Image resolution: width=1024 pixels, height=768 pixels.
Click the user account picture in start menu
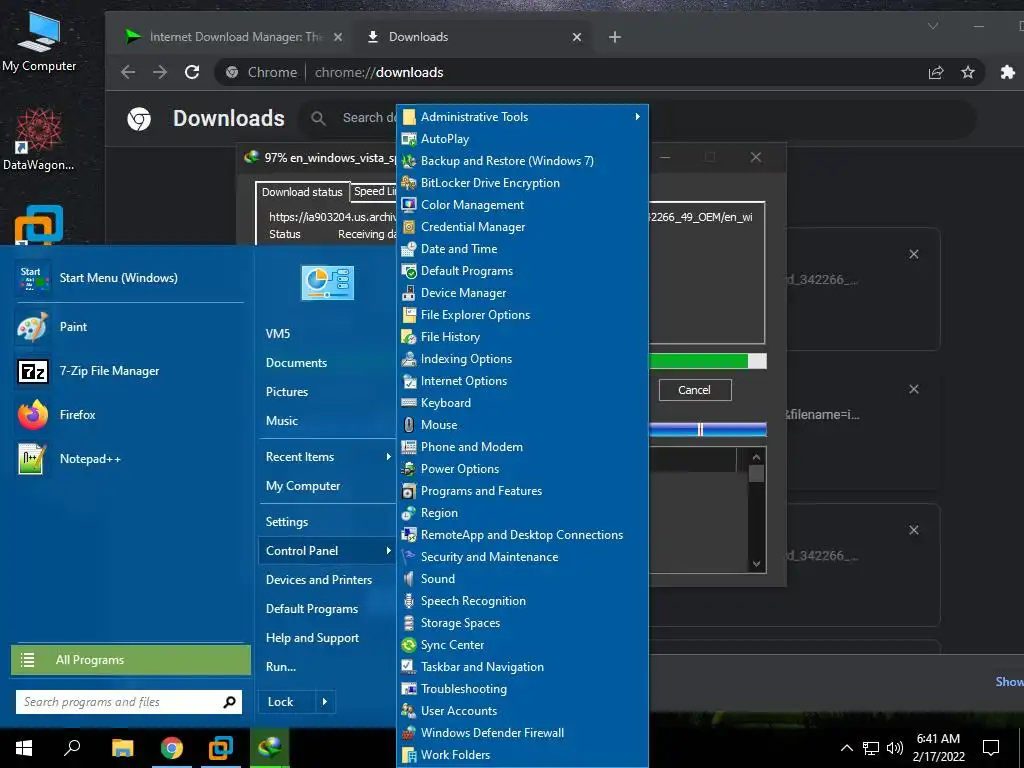point(327,282)
